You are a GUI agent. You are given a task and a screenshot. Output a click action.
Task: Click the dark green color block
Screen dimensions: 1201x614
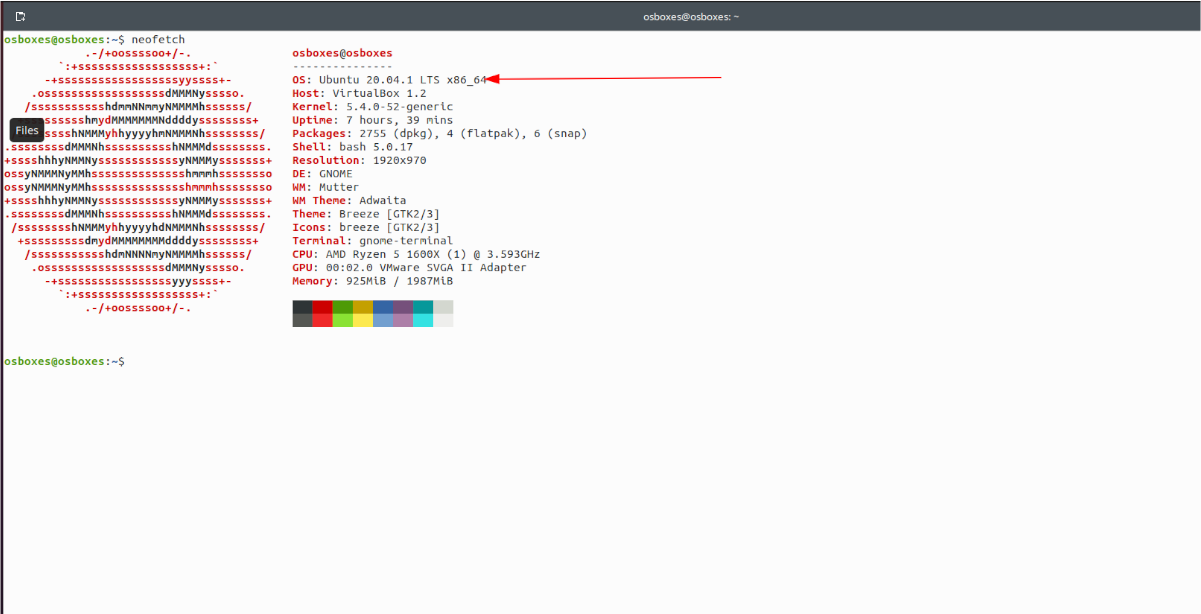point(342,307)
